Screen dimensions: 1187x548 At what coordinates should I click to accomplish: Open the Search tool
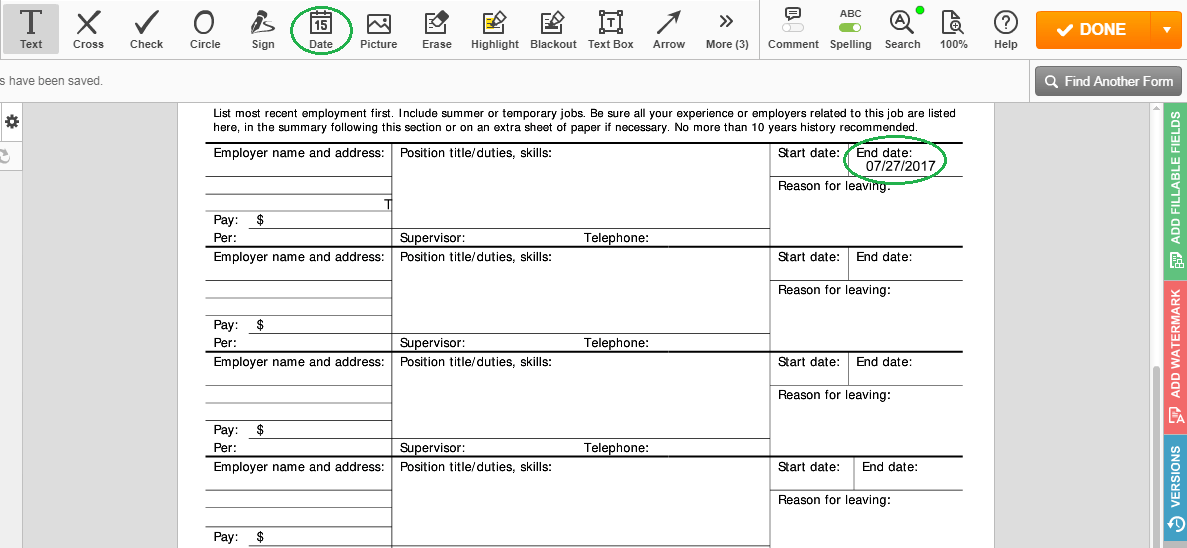click(902, 29)
